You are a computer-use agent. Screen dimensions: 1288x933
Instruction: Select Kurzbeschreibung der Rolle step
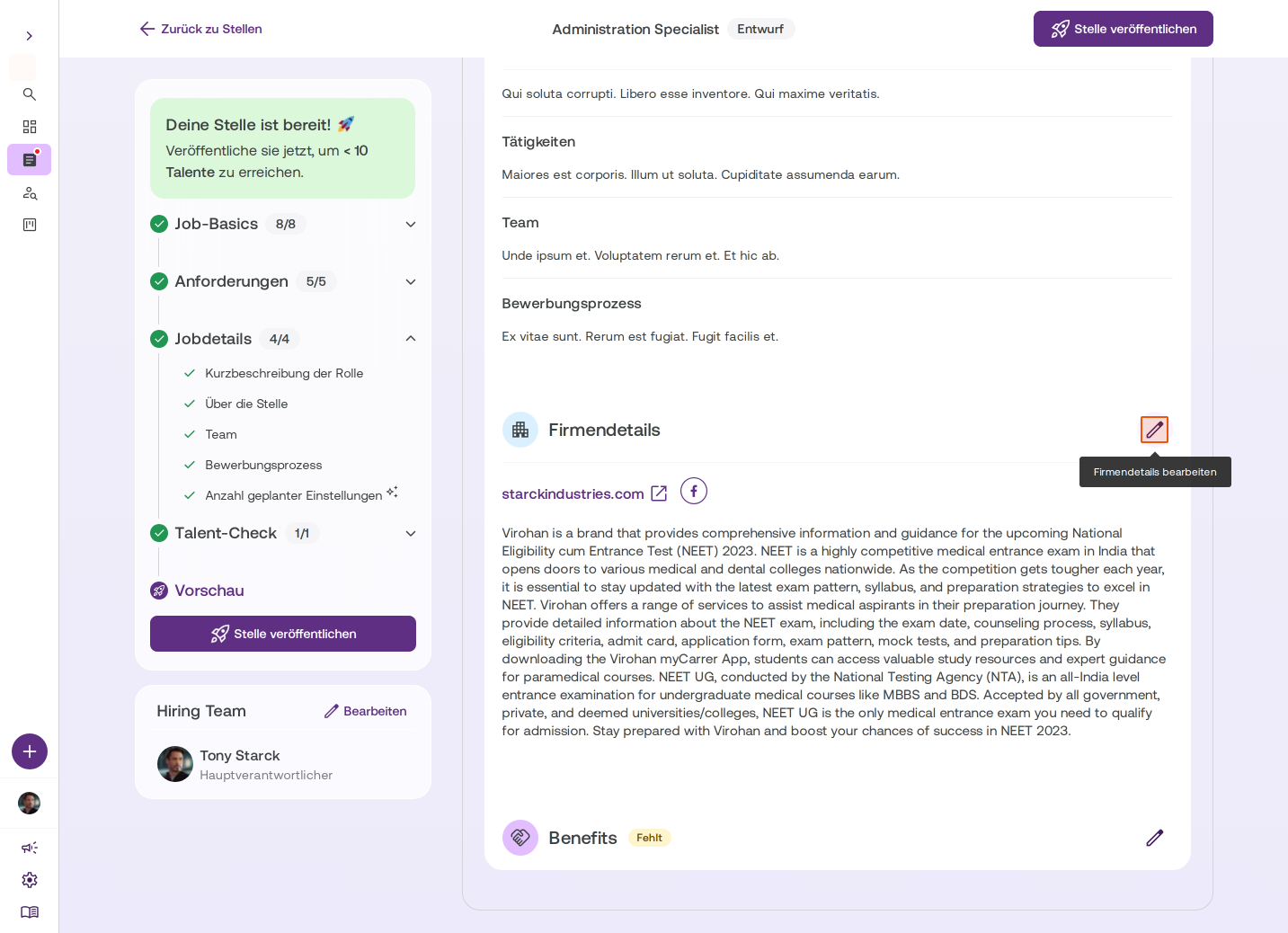tap(284, 373)
